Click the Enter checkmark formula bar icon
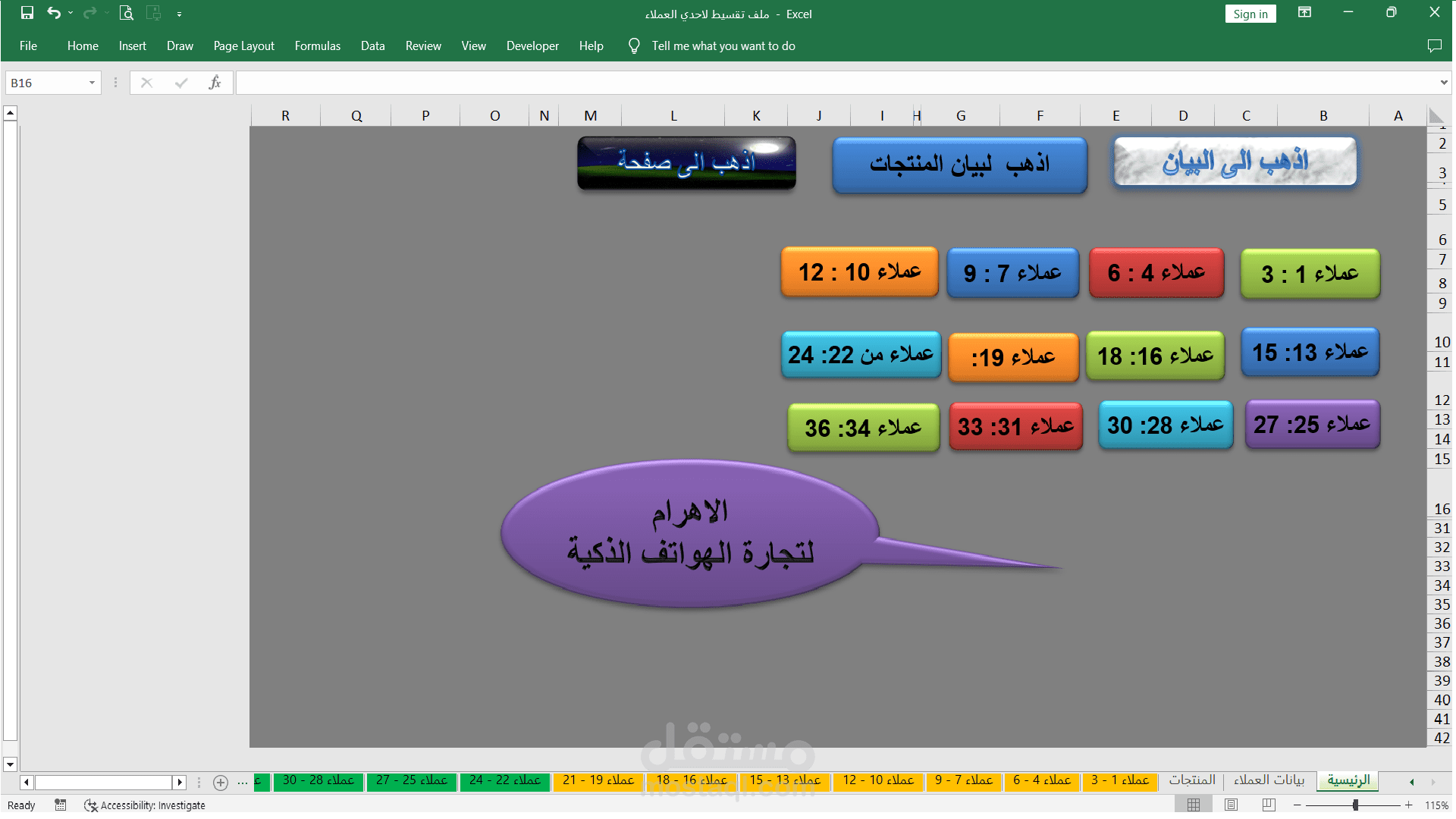Image resolution: width=1456 pixels, height=819 pixels. click(x=180, y=83)
